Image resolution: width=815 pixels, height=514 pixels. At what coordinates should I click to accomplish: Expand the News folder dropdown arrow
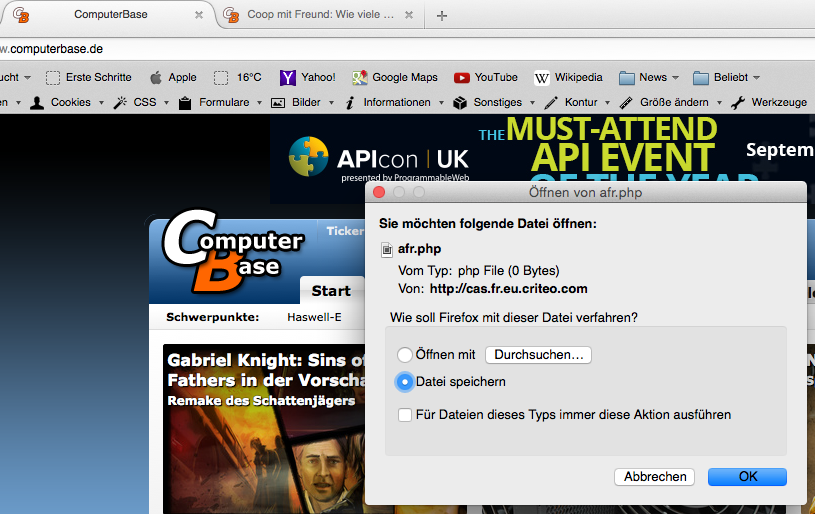tap(675, 78)
